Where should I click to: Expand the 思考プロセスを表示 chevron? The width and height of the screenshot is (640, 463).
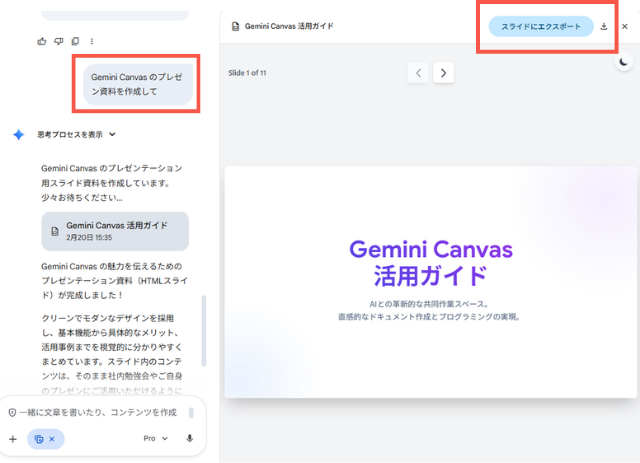(x=112, y=134)
